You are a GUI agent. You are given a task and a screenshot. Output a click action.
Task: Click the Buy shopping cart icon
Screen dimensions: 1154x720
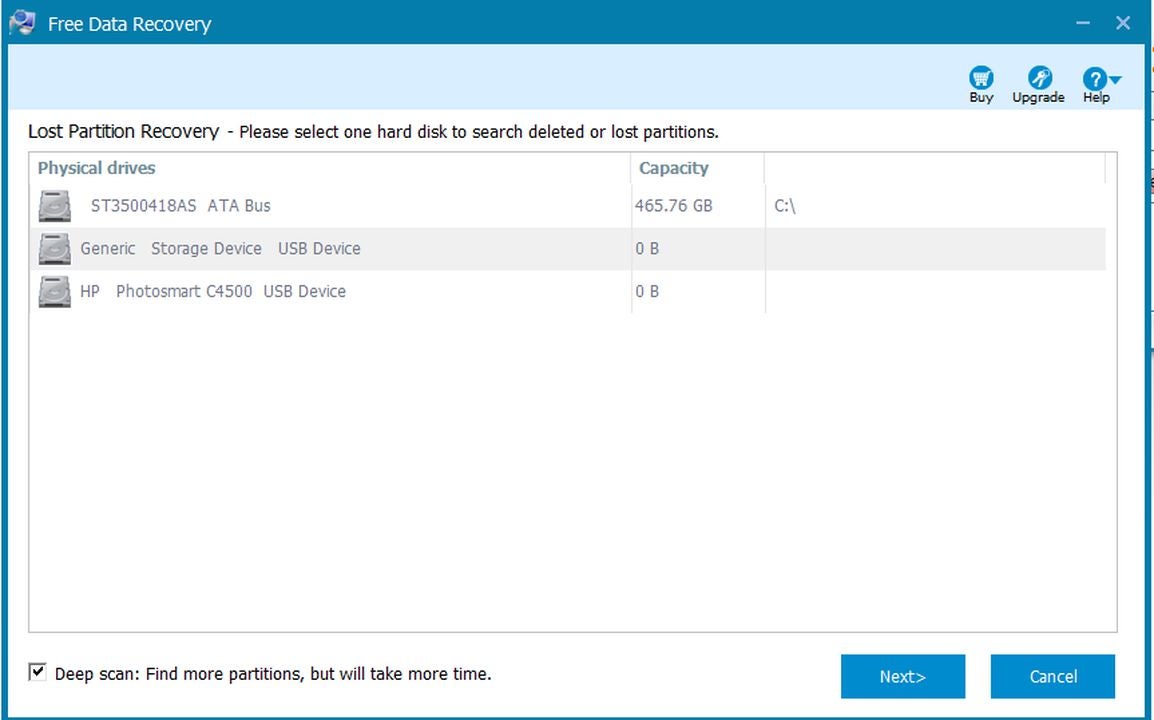980,77
